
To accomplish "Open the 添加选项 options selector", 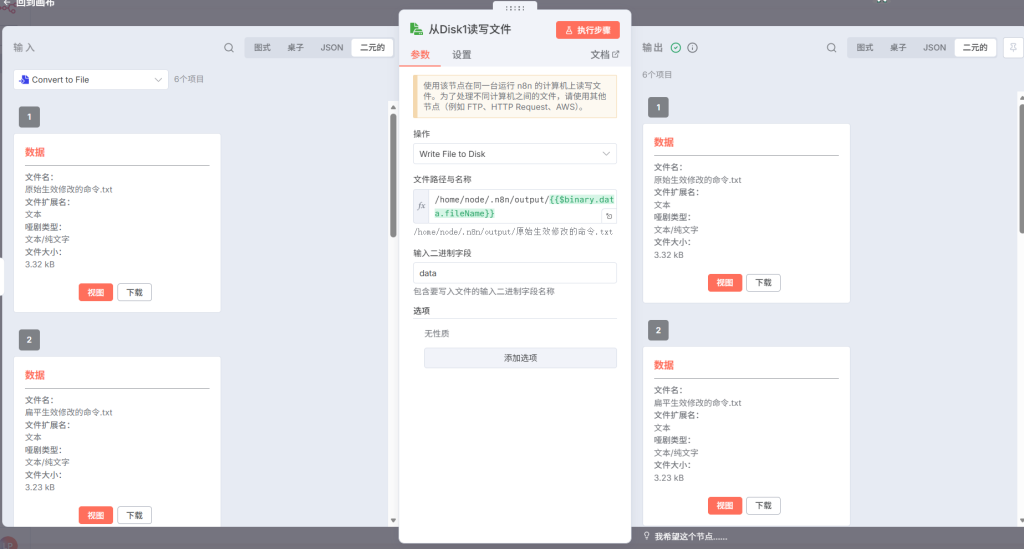I will (520, 358).
